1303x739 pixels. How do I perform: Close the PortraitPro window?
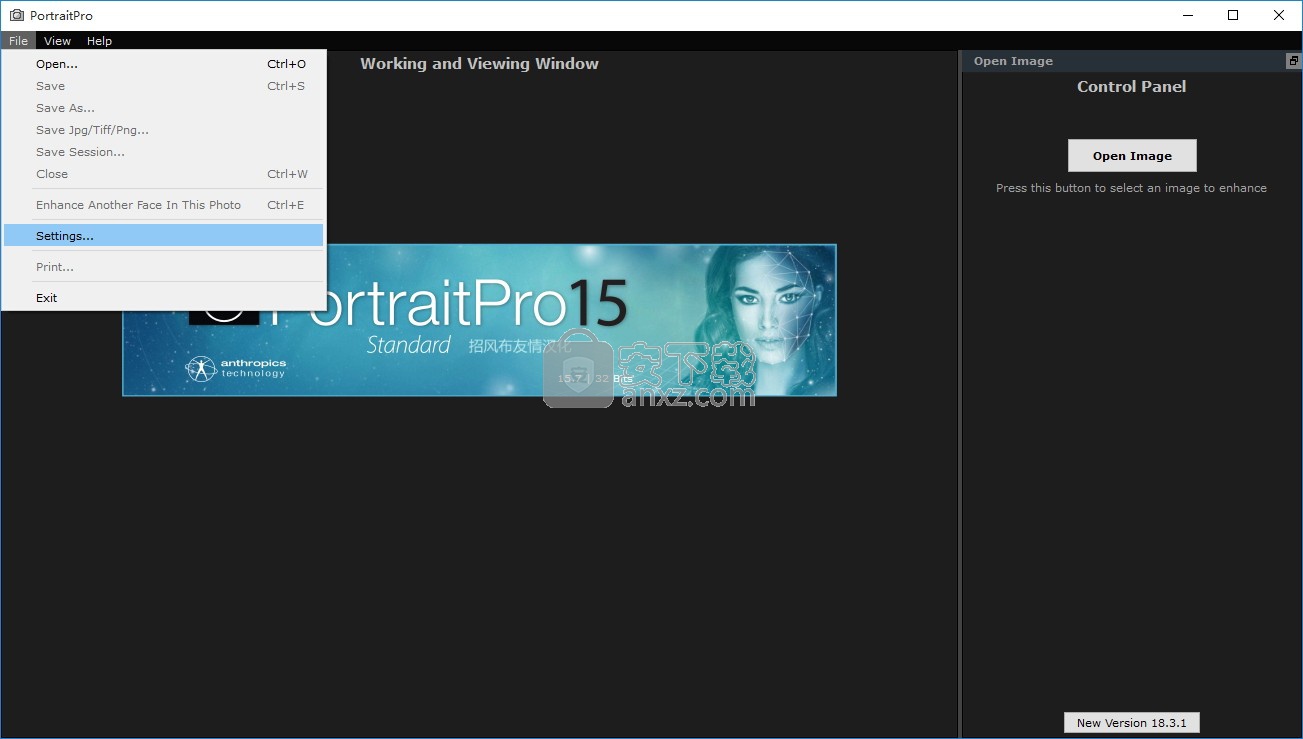pos(1279,15)
